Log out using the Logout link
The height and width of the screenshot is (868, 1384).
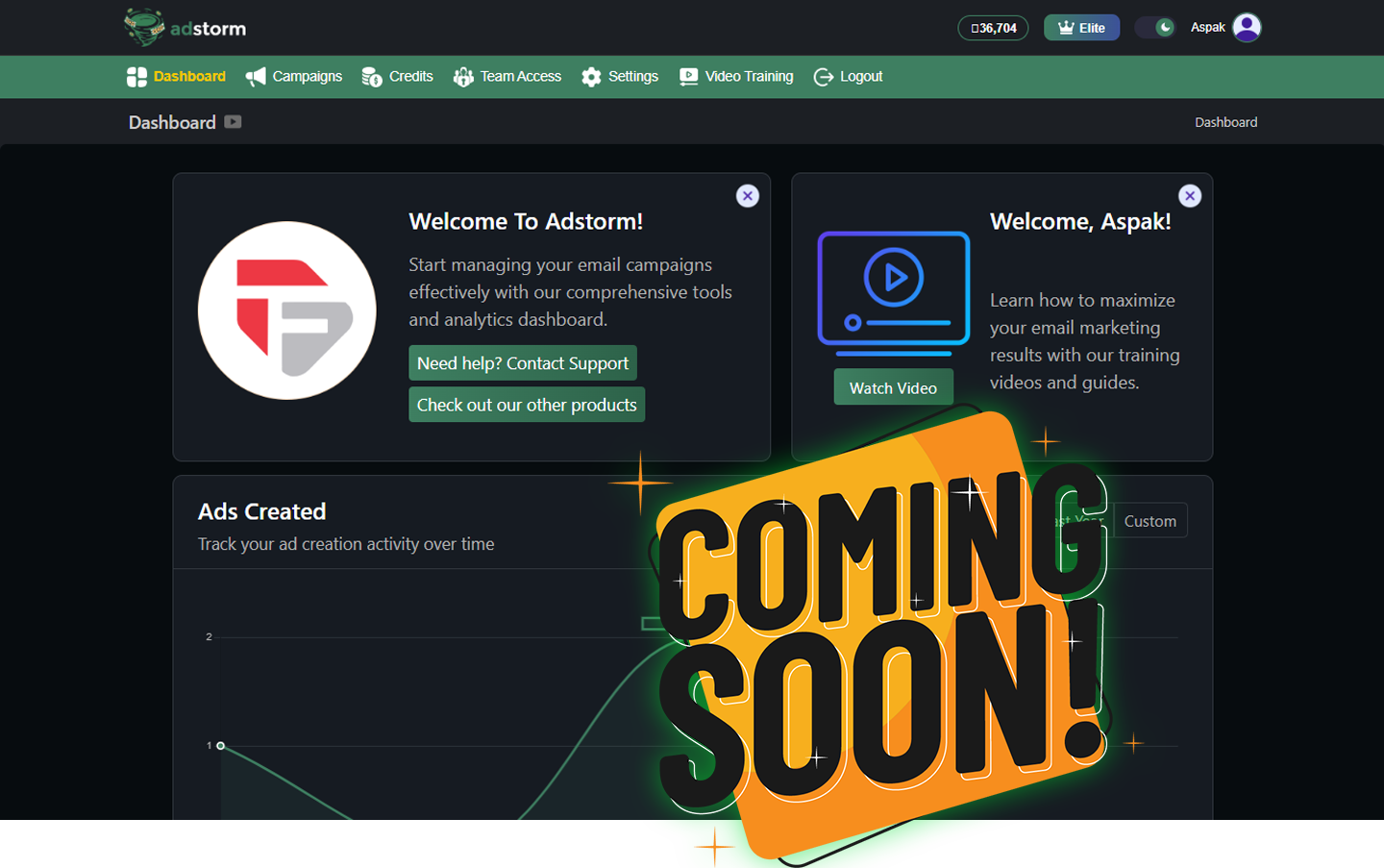point(848,77)
